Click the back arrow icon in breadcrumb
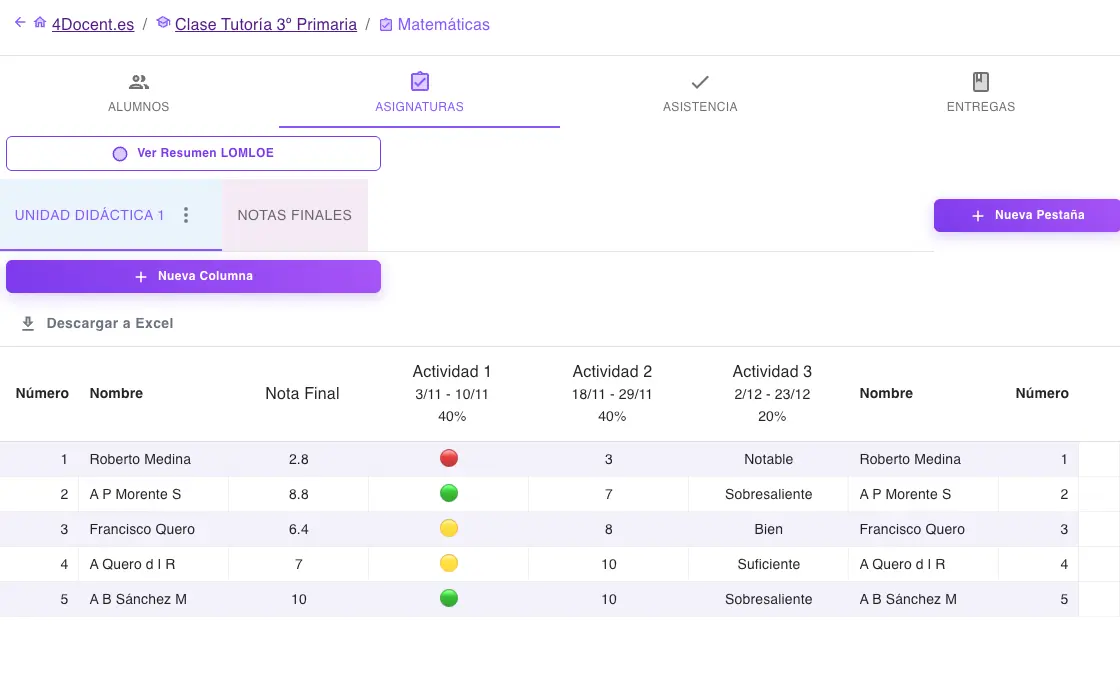 20,23
